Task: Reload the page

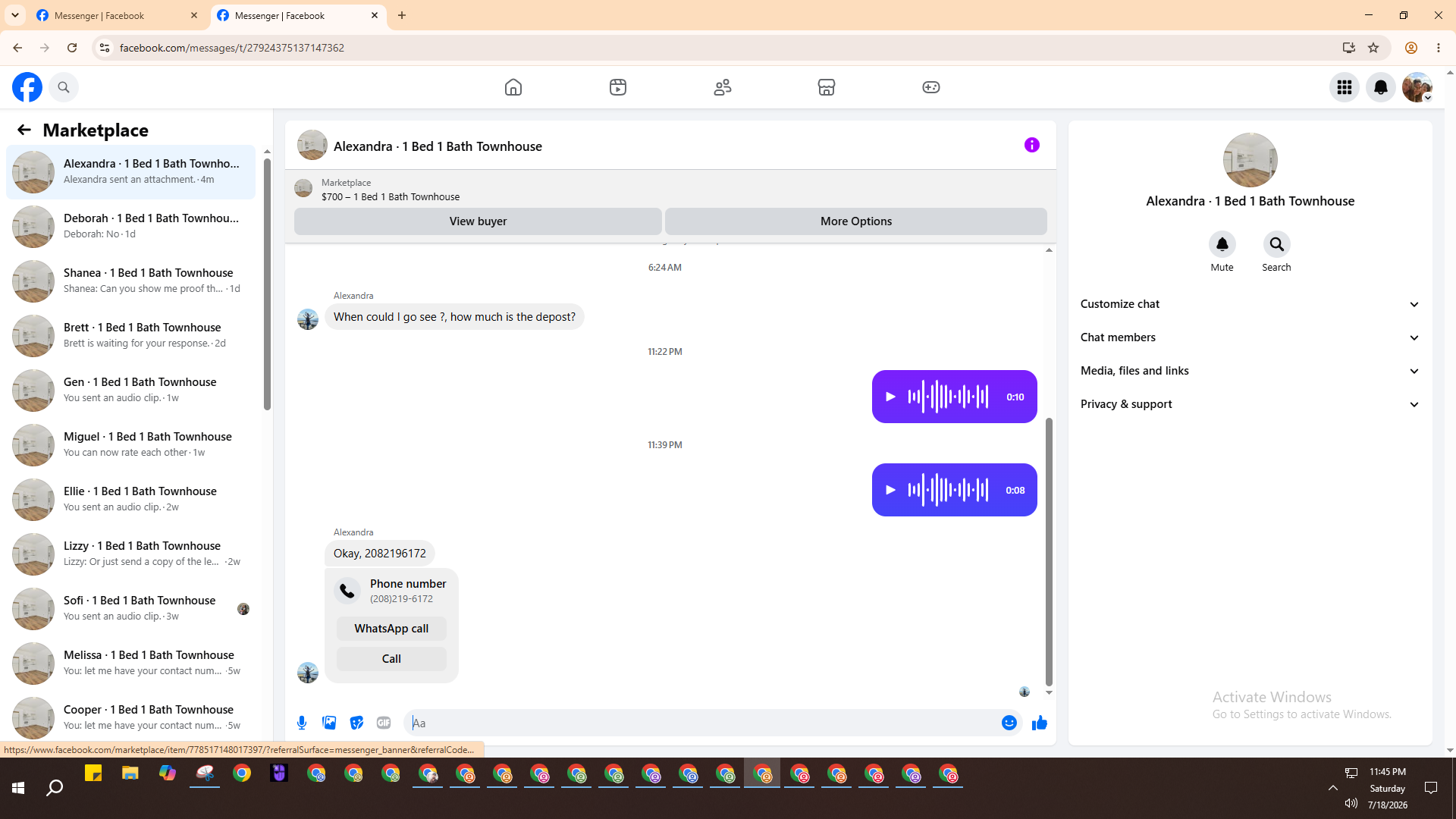Action: click(x=72, y=48)
